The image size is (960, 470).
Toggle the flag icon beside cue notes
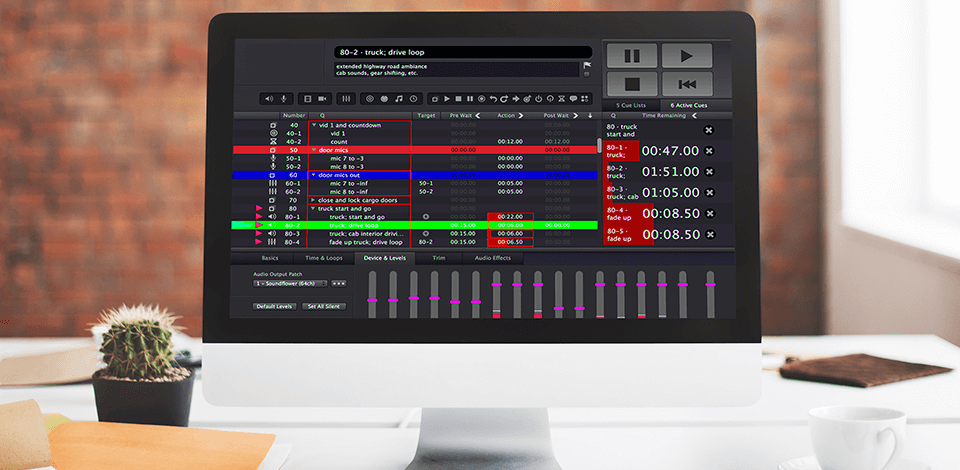(x=587, y=65)
